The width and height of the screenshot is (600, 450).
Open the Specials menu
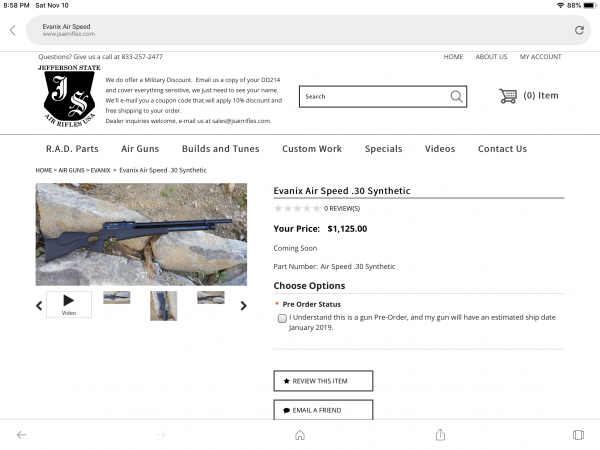pyautogui.click(x=383, y=149)
